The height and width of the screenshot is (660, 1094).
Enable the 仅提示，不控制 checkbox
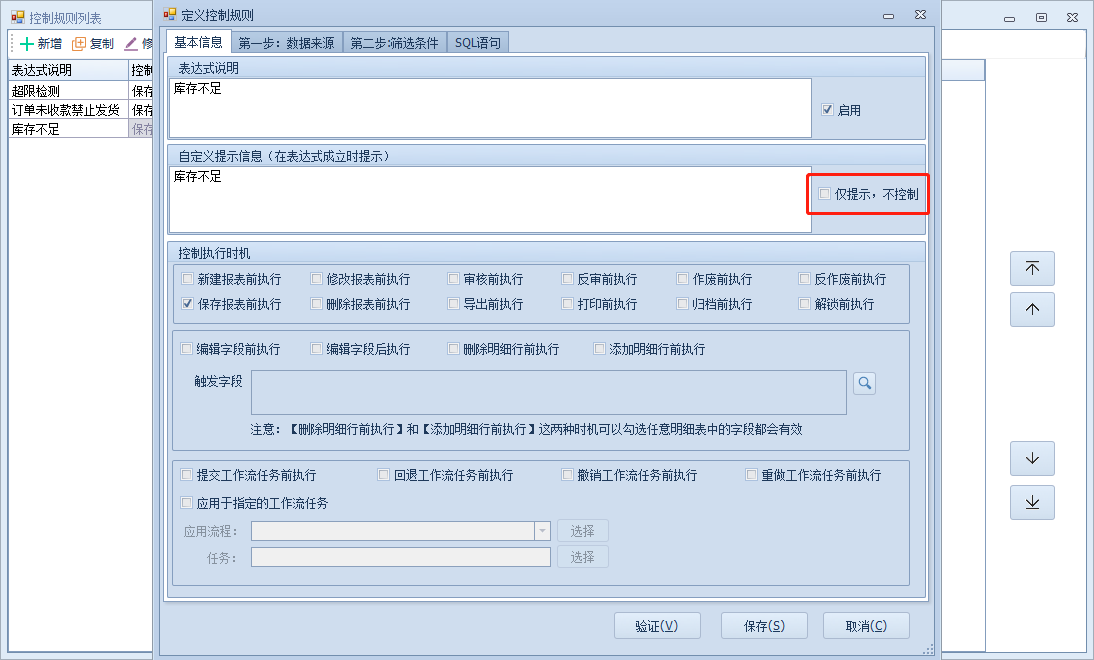(825, 194)
